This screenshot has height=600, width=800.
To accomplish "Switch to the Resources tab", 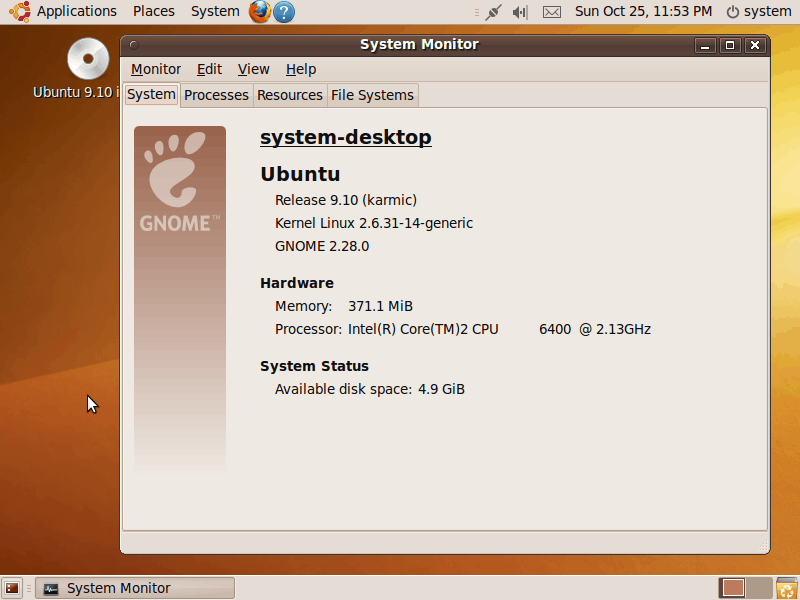I will click(x=290, y=95).
